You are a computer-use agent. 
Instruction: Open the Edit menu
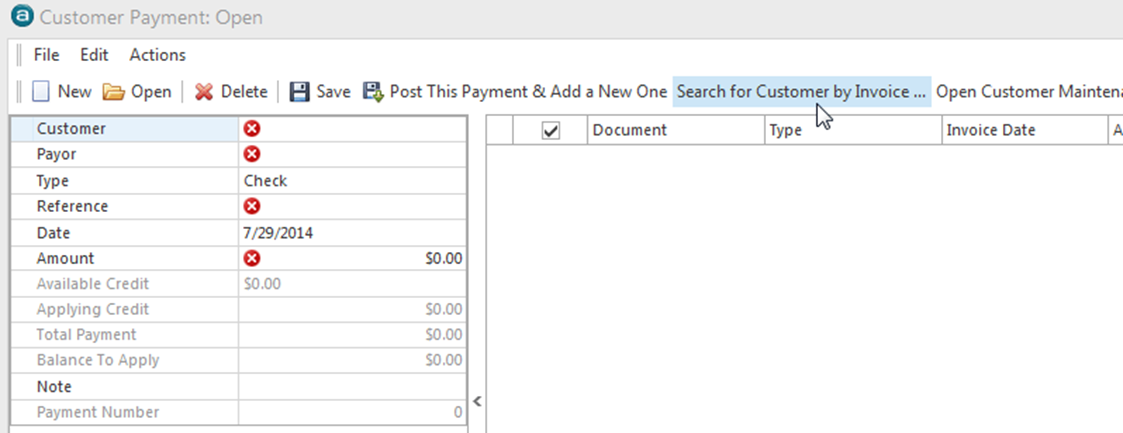point(94,55)
